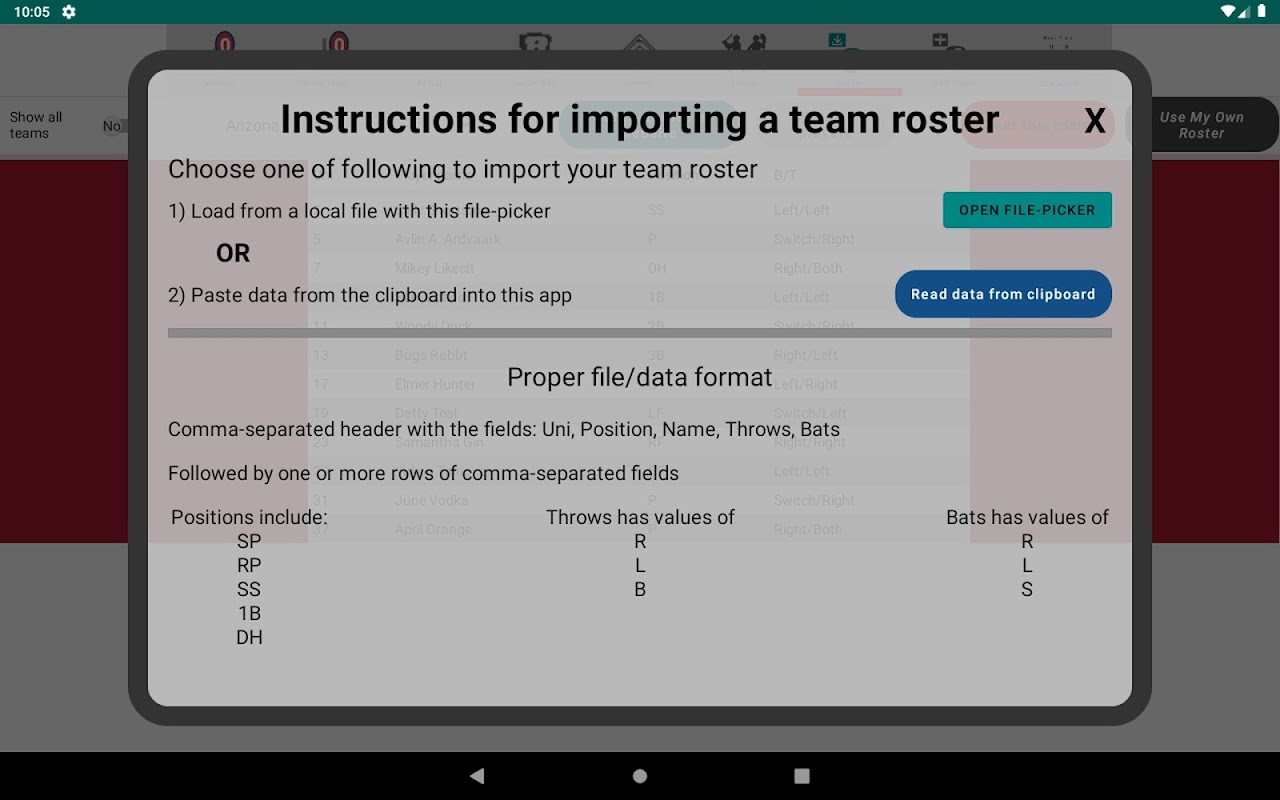Click the 'Comma-separated header with the fields' line
1280x800 pixels.
pos(504,430)
